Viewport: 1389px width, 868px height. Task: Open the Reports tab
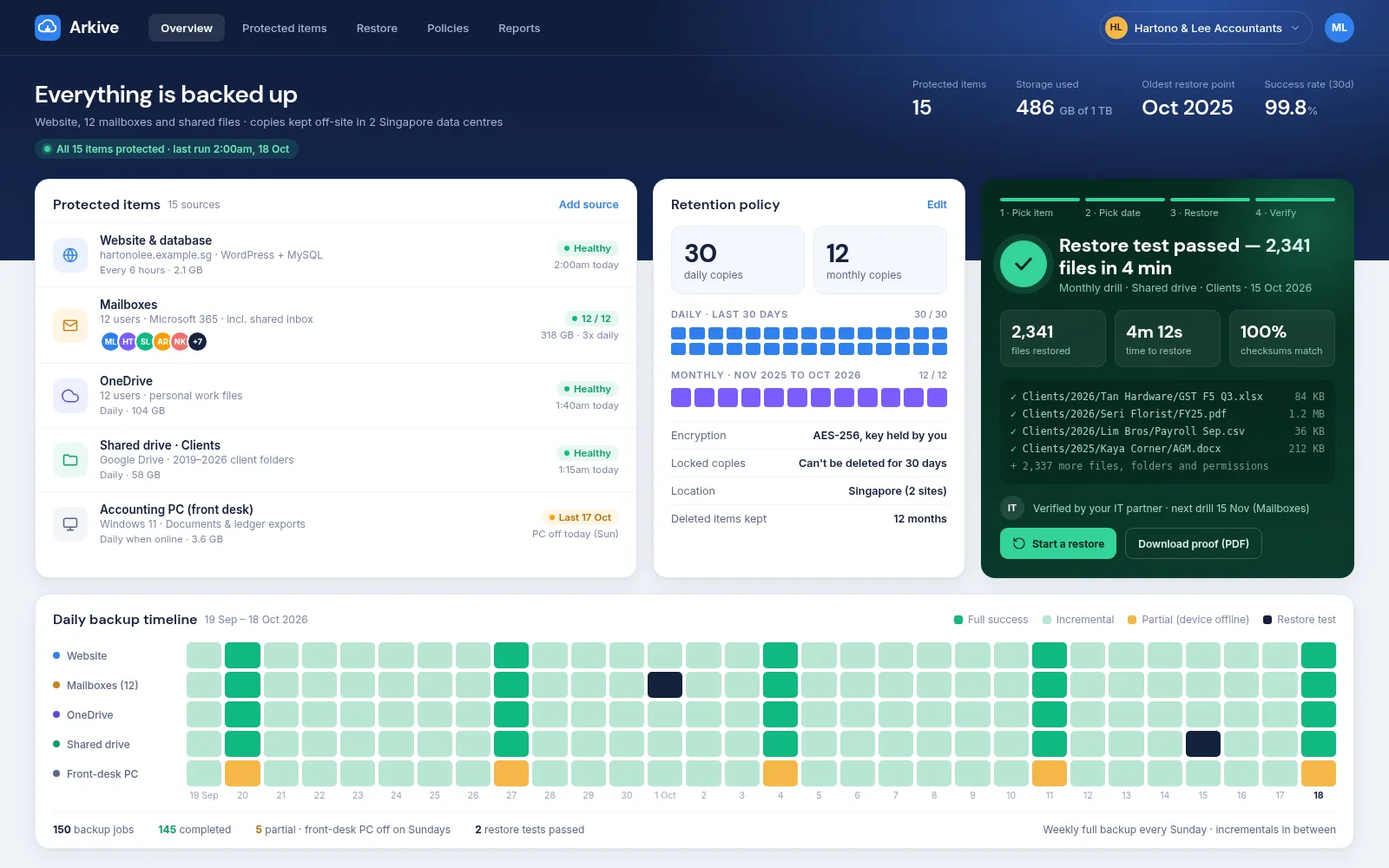tap(519, 28)
